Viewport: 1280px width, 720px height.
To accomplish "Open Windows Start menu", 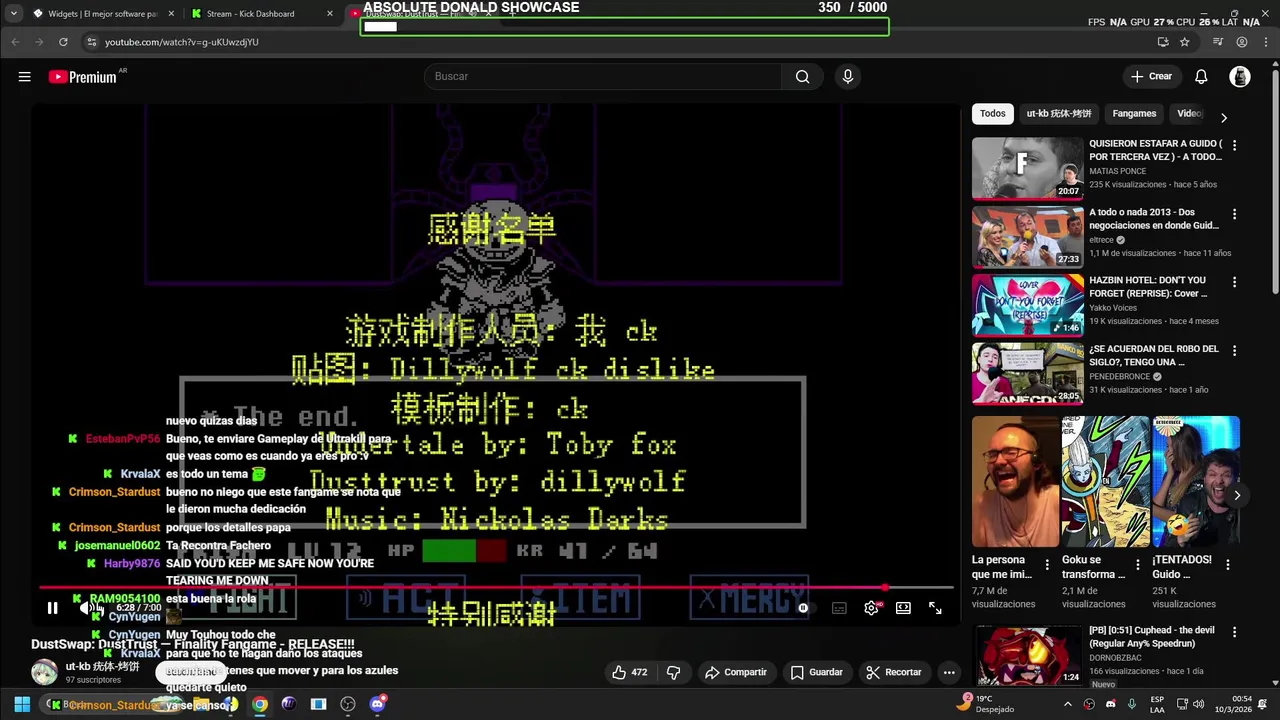I will pos(22,704).
